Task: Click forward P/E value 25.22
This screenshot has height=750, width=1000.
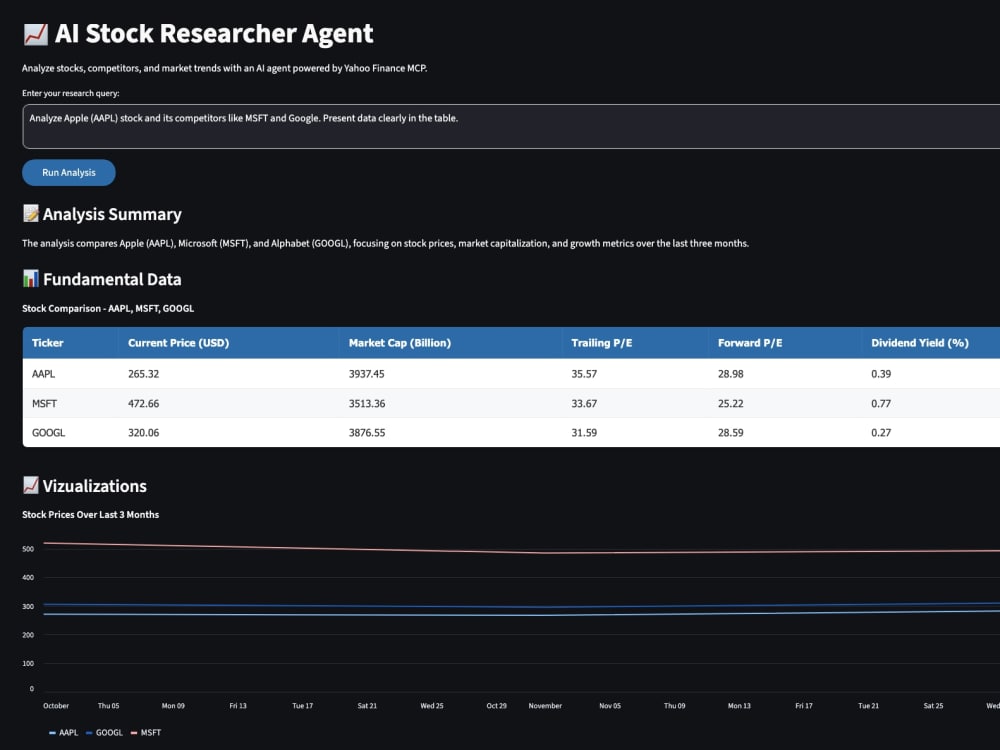Action: click(731, 403)
